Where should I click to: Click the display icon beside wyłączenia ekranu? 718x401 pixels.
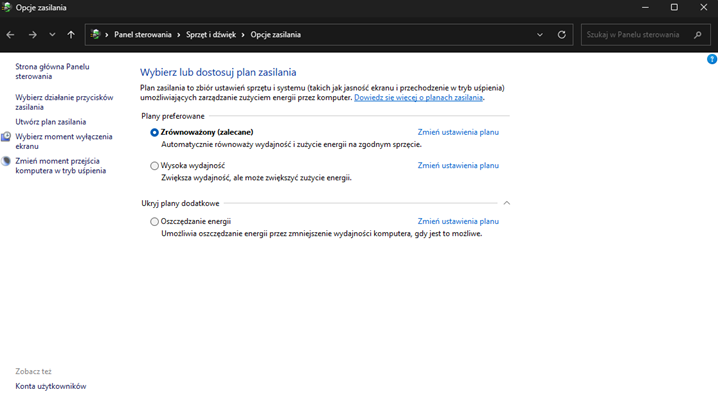(x=6, y=136)
